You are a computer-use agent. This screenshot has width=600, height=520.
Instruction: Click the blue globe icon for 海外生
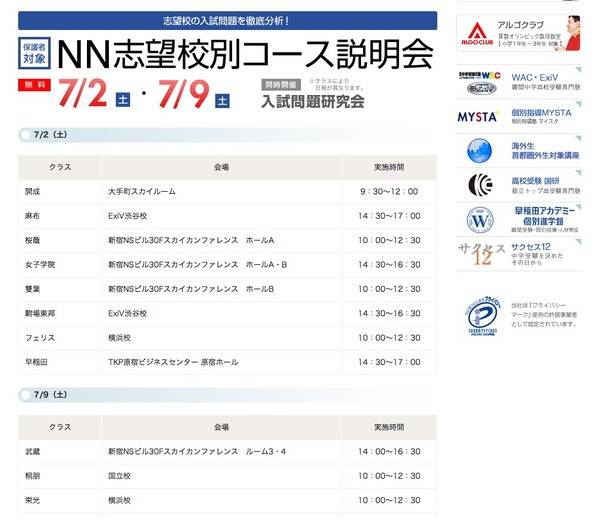[479, 151]
